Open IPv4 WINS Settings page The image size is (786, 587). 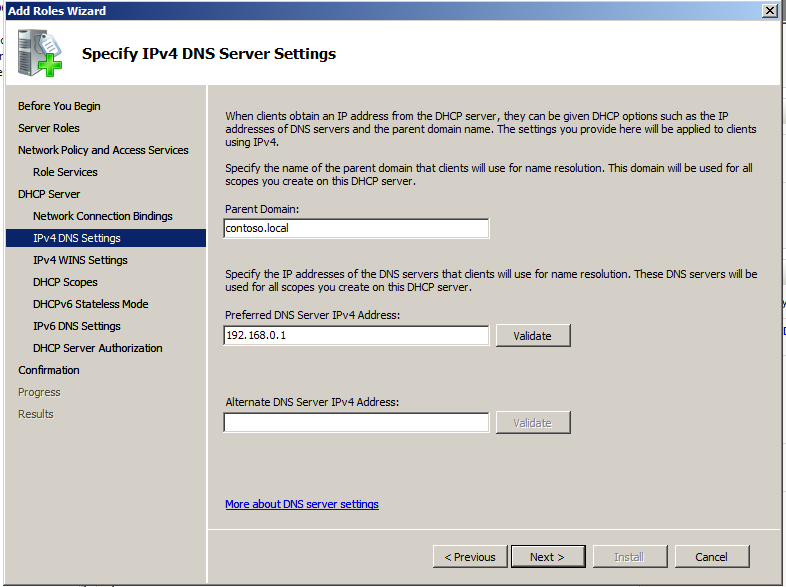coord(80,261)
